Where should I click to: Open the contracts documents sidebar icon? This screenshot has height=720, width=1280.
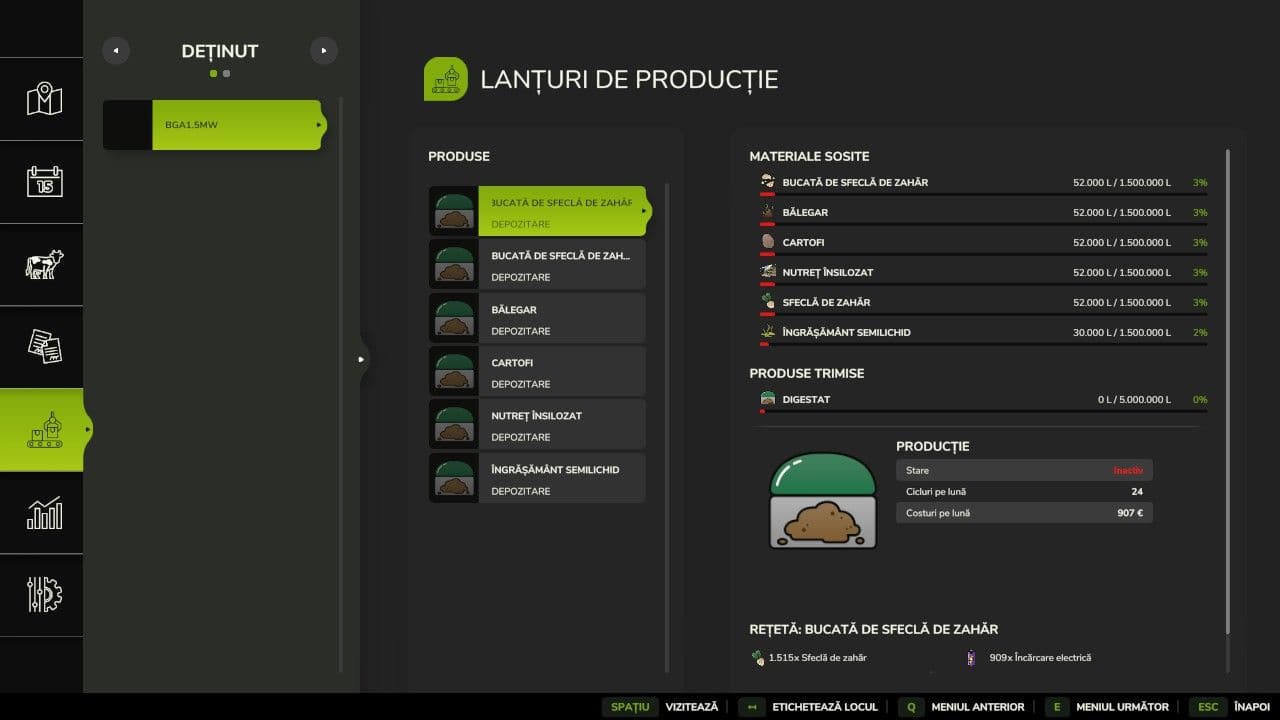pyautogui.click(x=44, y=347)
